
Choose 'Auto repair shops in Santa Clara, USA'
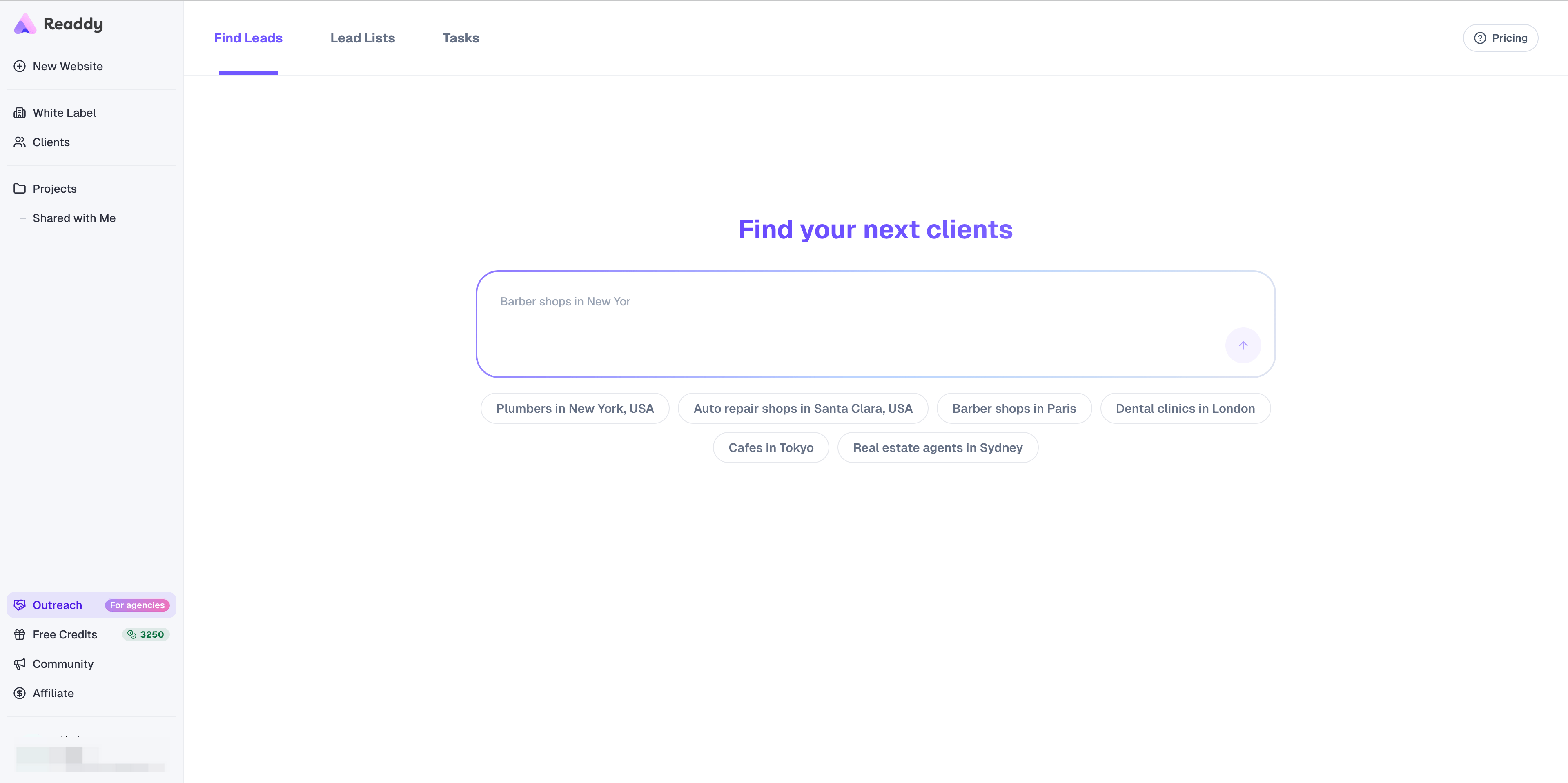(803, 408)
